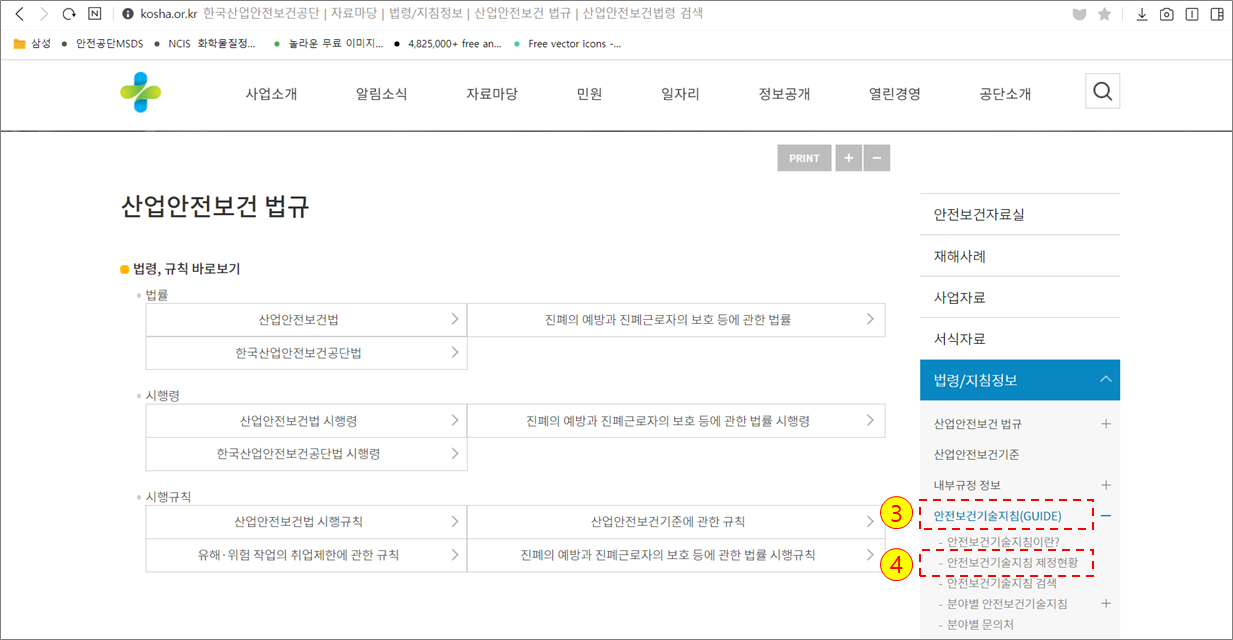Open 안전보건기술지침 제정현황 submenu item
This screenshot has height=640, width=1233.
1012,563
